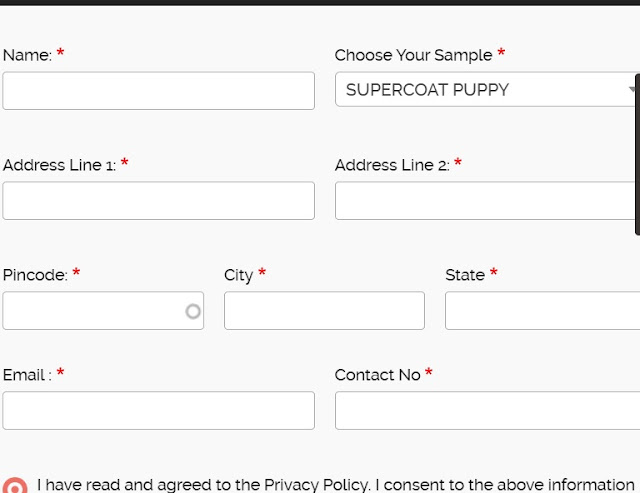Image resolution: width=640 pixels, height=493 pixels.
Task: Focus the Address Line 1 text box
Action: [x=158, y=201]
